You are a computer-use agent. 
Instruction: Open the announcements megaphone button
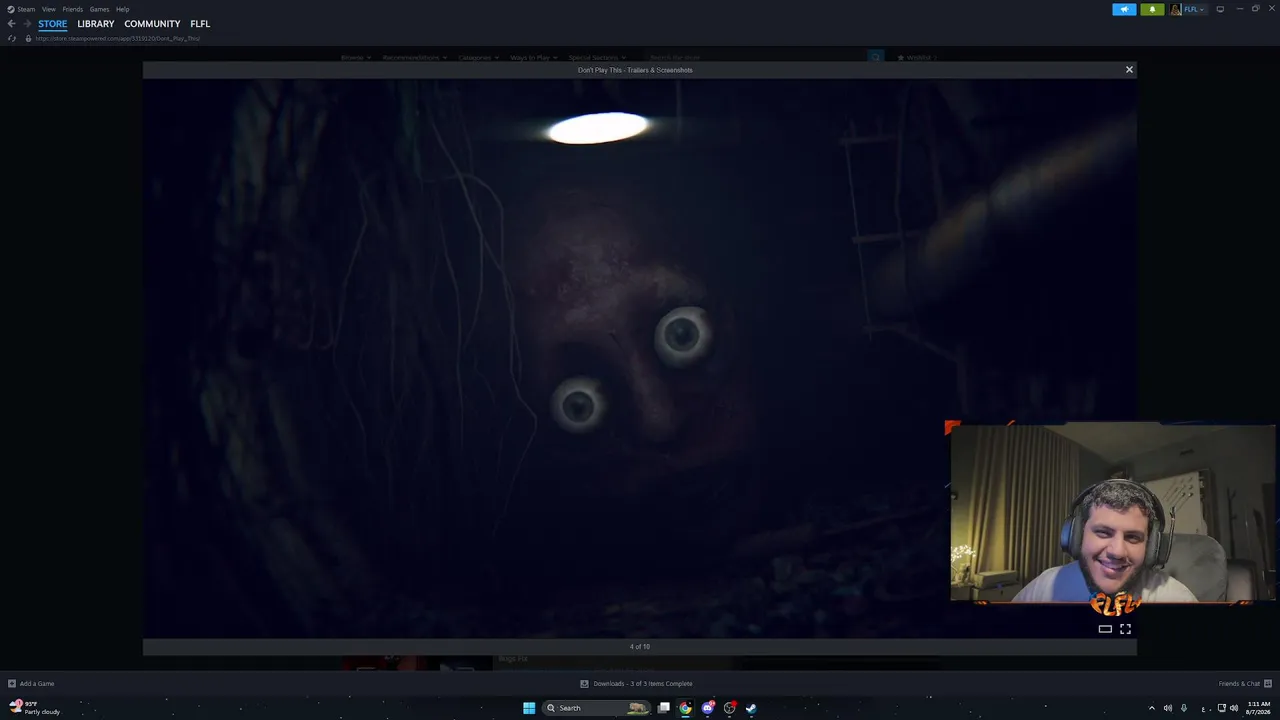(1124, 9)
